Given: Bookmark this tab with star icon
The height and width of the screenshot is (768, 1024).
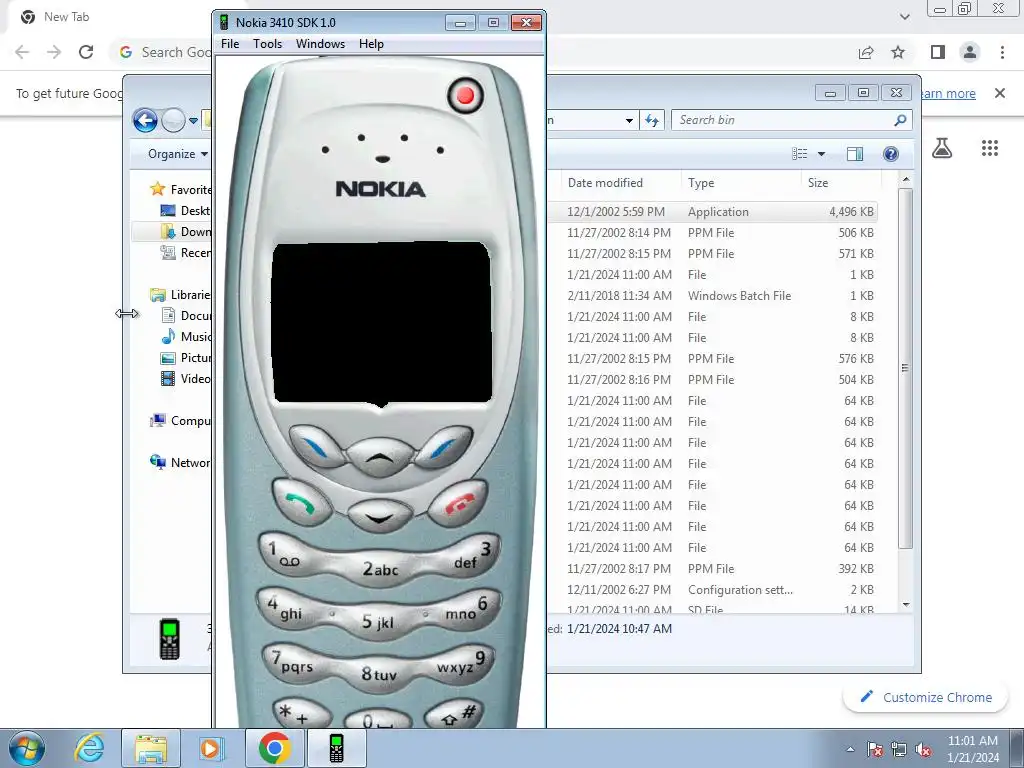Looking at the screenshot, I should point(898,52).
